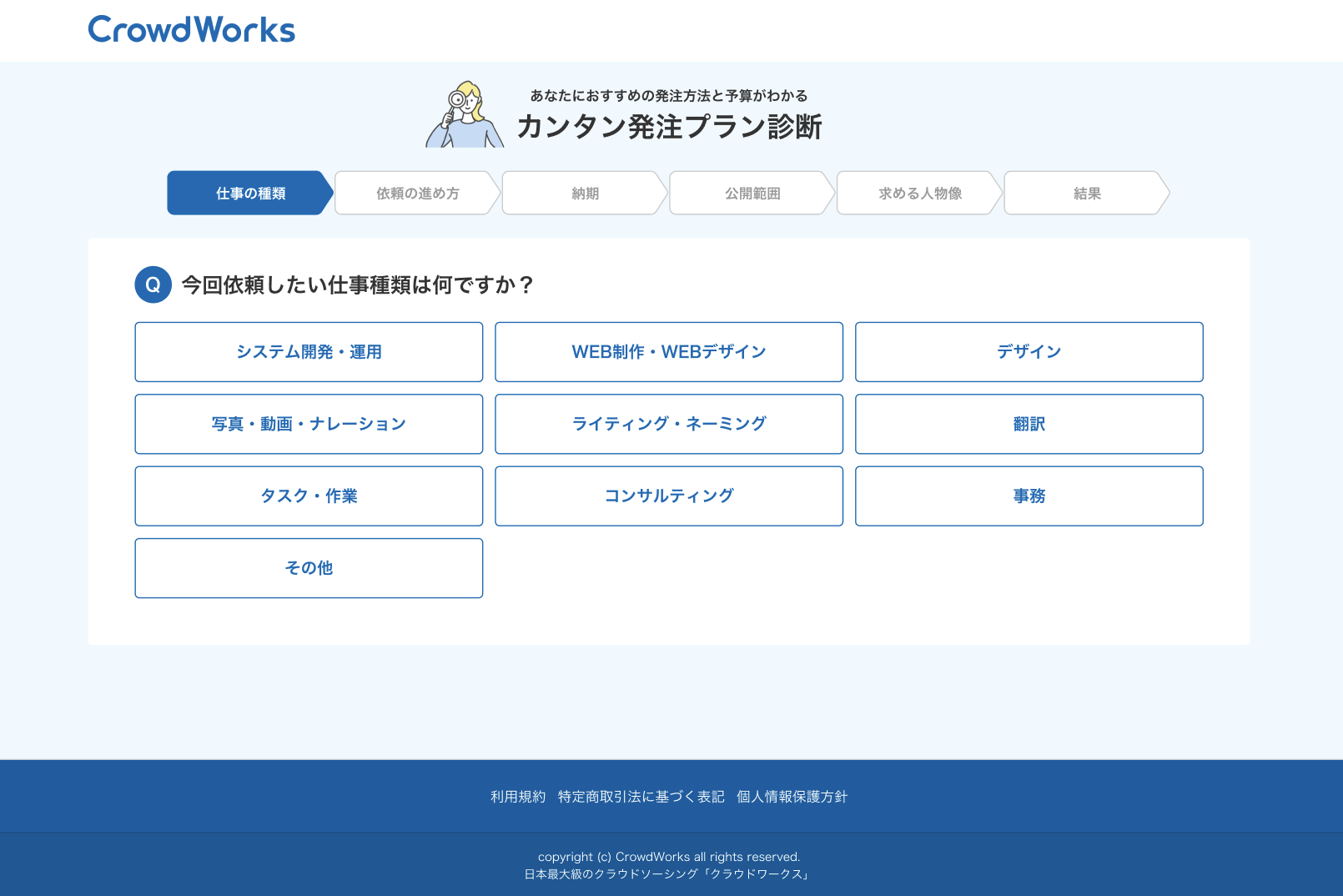Pick 写真・動画・ナレーション category
Viewport: 1343px width, 896px height.
(309, 424)
